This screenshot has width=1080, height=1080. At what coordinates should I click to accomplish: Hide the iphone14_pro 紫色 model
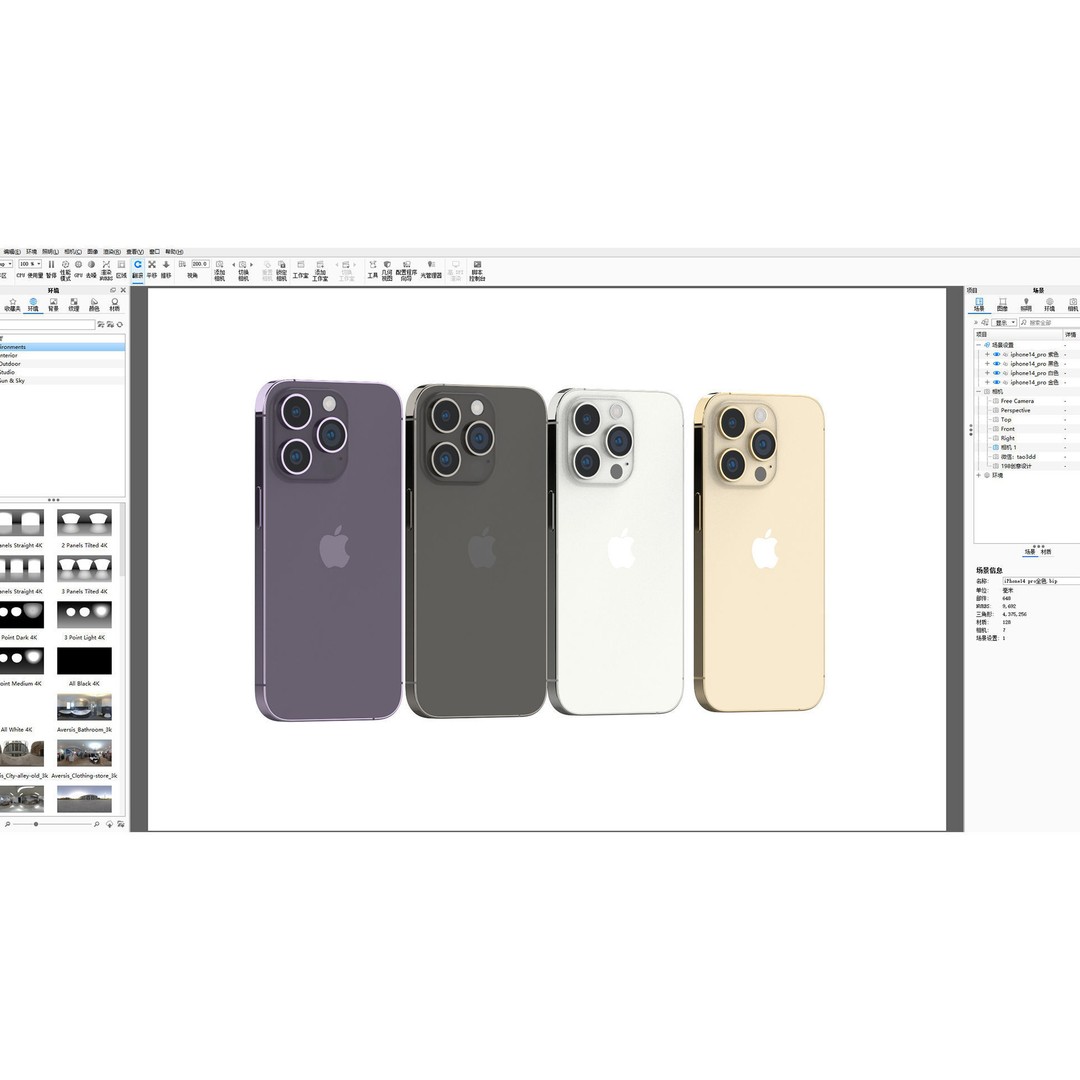click(x=996, y=355)
